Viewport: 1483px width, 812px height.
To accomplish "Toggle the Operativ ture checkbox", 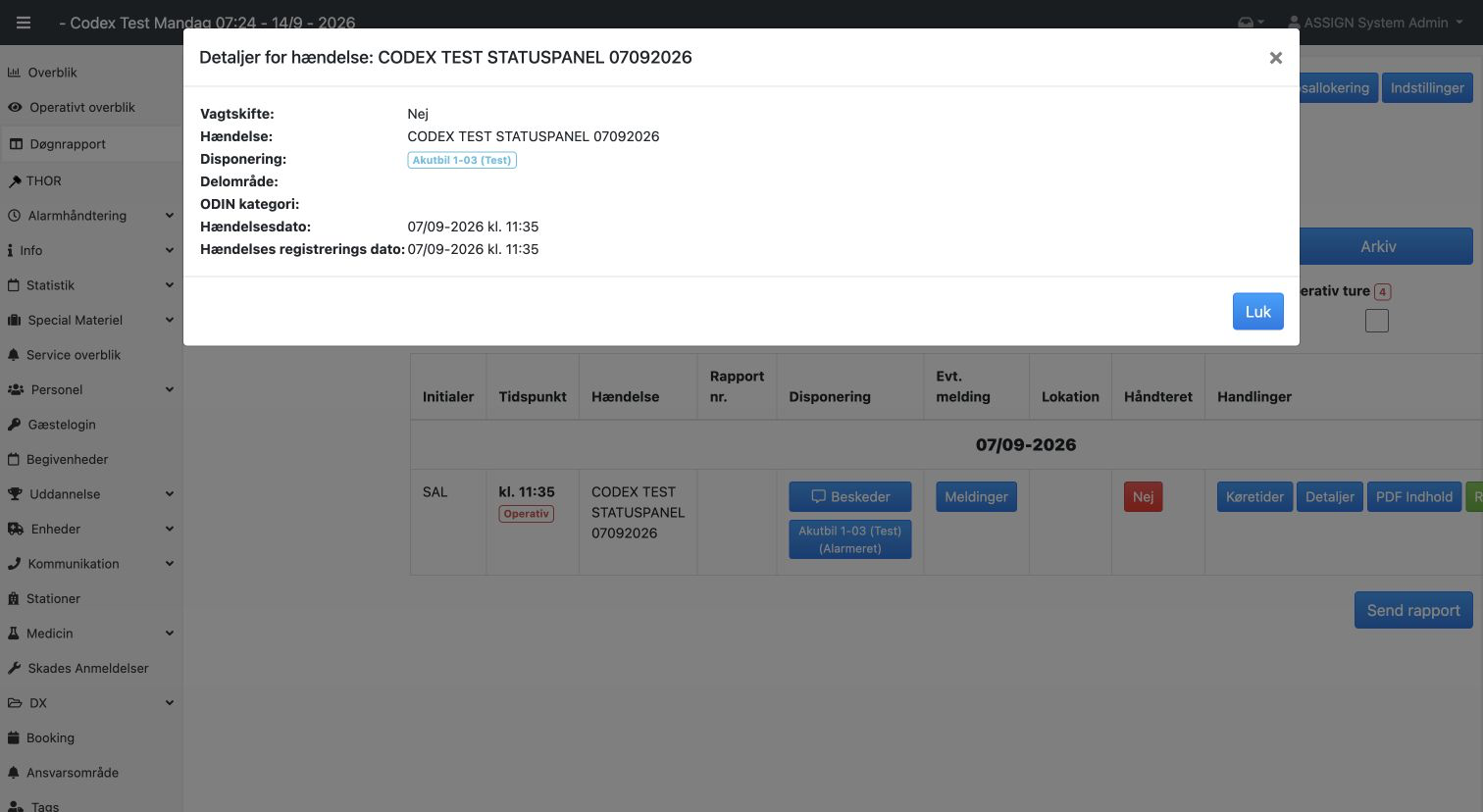I will click(1377, 321).
